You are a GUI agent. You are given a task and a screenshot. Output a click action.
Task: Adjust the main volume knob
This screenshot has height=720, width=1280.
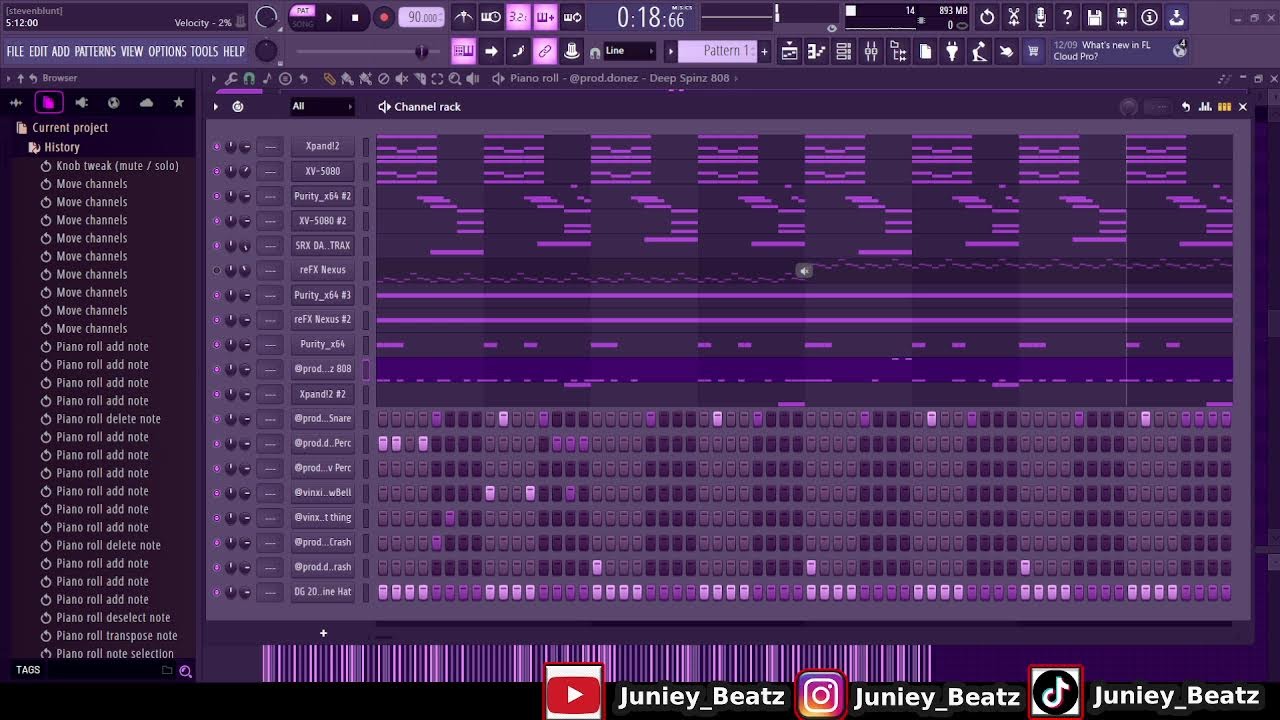point(267,17)
